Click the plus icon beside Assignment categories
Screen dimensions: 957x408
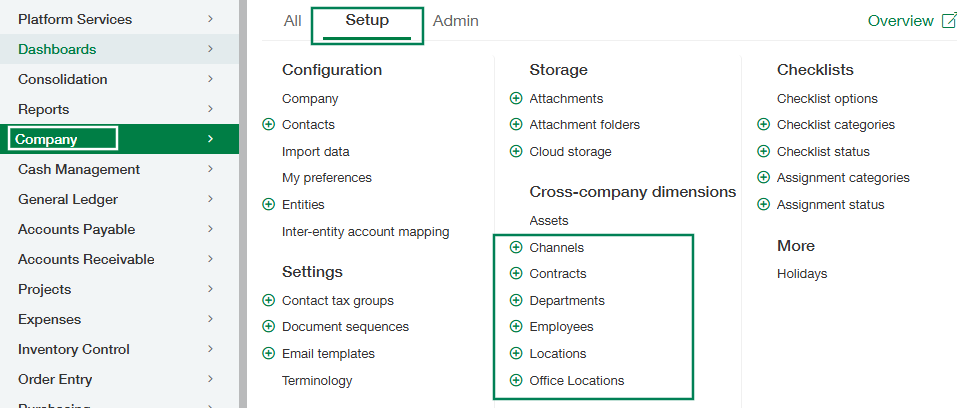(x=764, y=178)
